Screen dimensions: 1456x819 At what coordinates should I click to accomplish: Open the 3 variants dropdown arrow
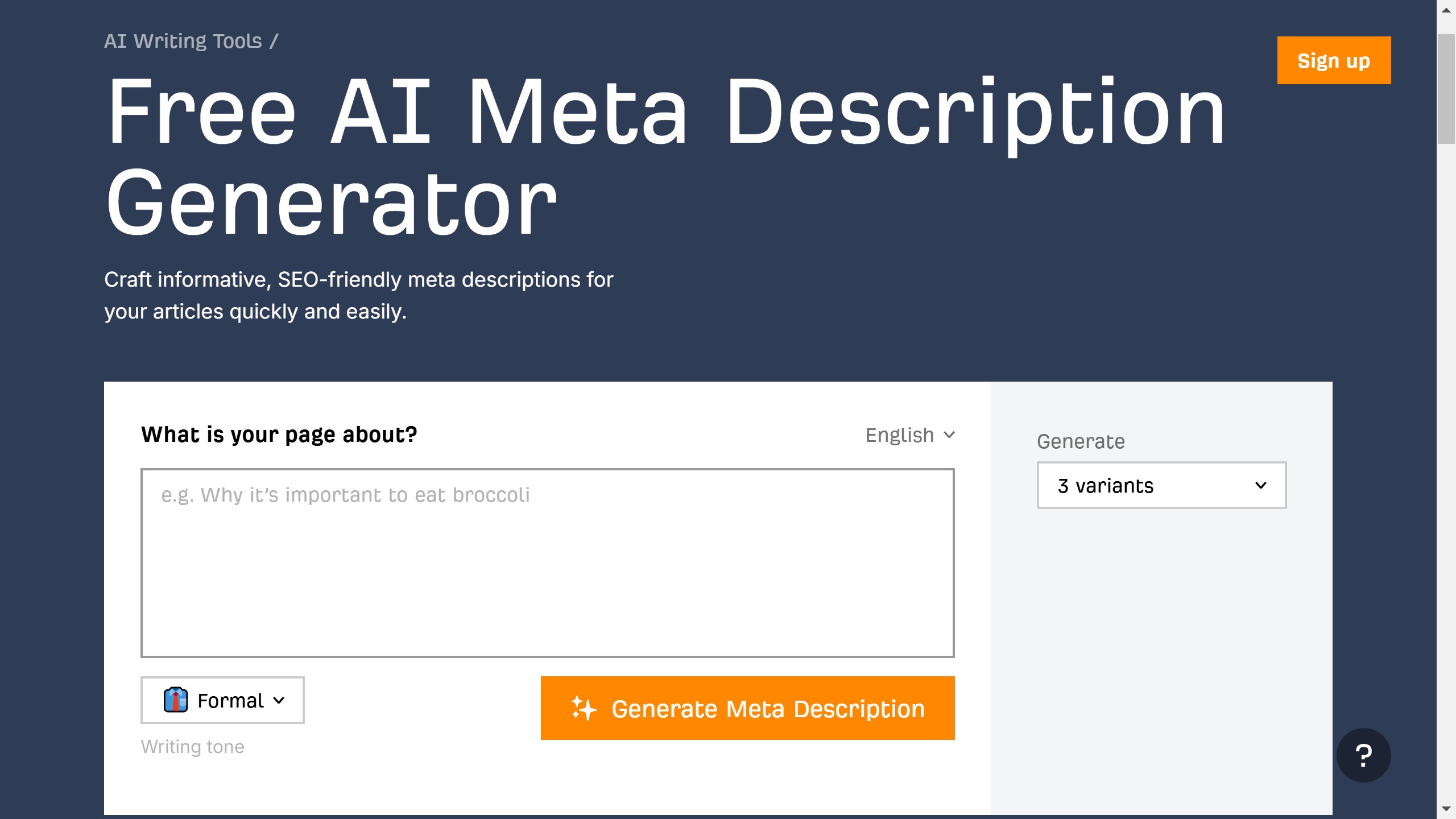[x=1260, y=485]
